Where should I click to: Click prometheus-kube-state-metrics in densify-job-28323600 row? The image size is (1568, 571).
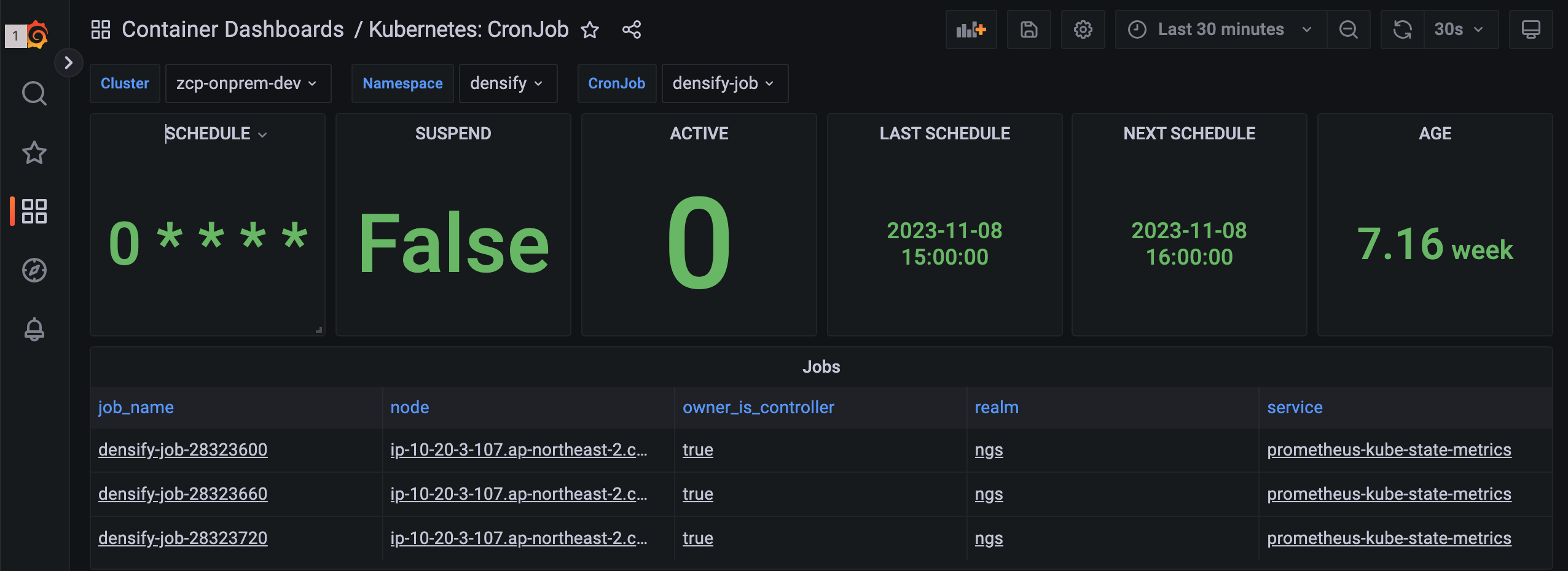(x=1389, y=450)
